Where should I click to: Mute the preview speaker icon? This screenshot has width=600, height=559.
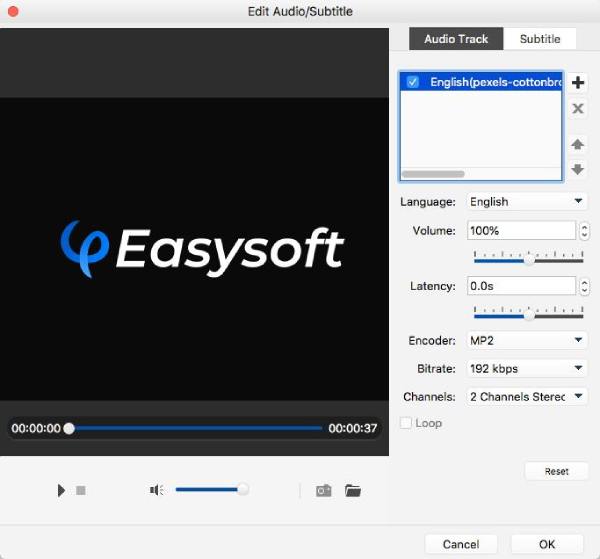pyautogui.click(x=157, y=490)
